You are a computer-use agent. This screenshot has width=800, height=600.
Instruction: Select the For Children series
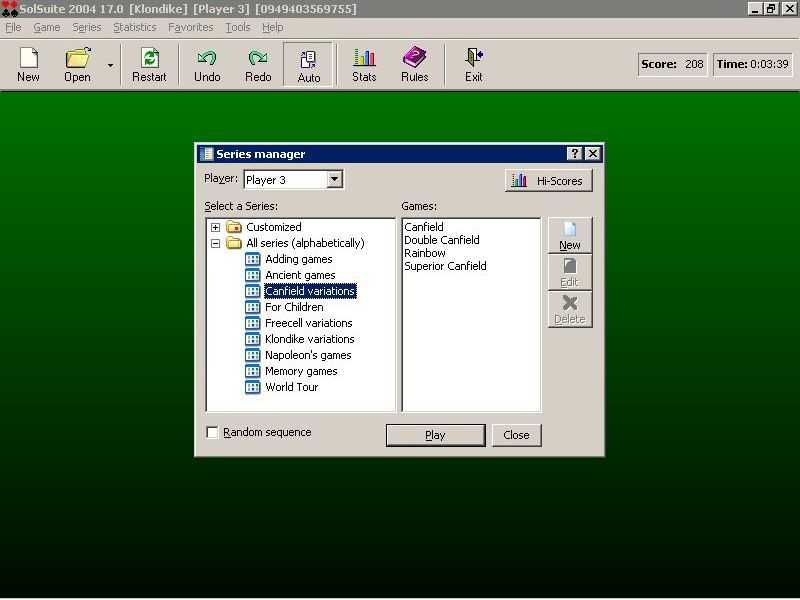point(294,307)
